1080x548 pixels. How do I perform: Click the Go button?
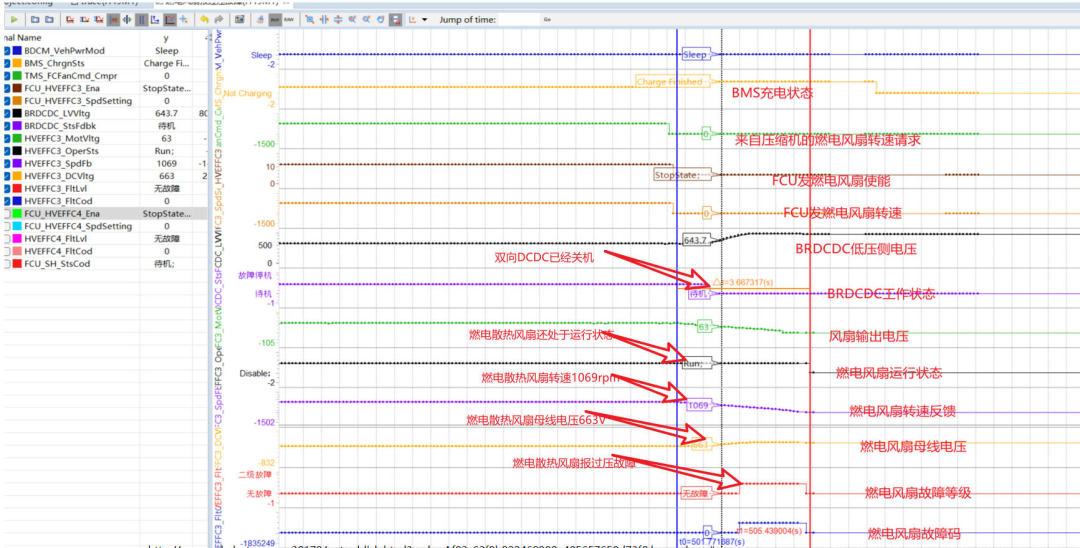click(x=547, y=19)
